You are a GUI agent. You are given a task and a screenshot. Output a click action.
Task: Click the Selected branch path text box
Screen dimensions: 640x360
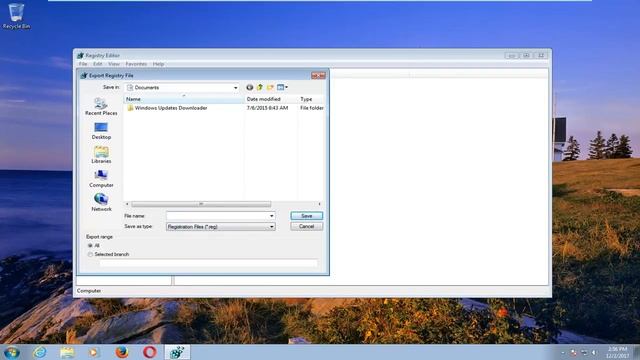pos(208,264)
